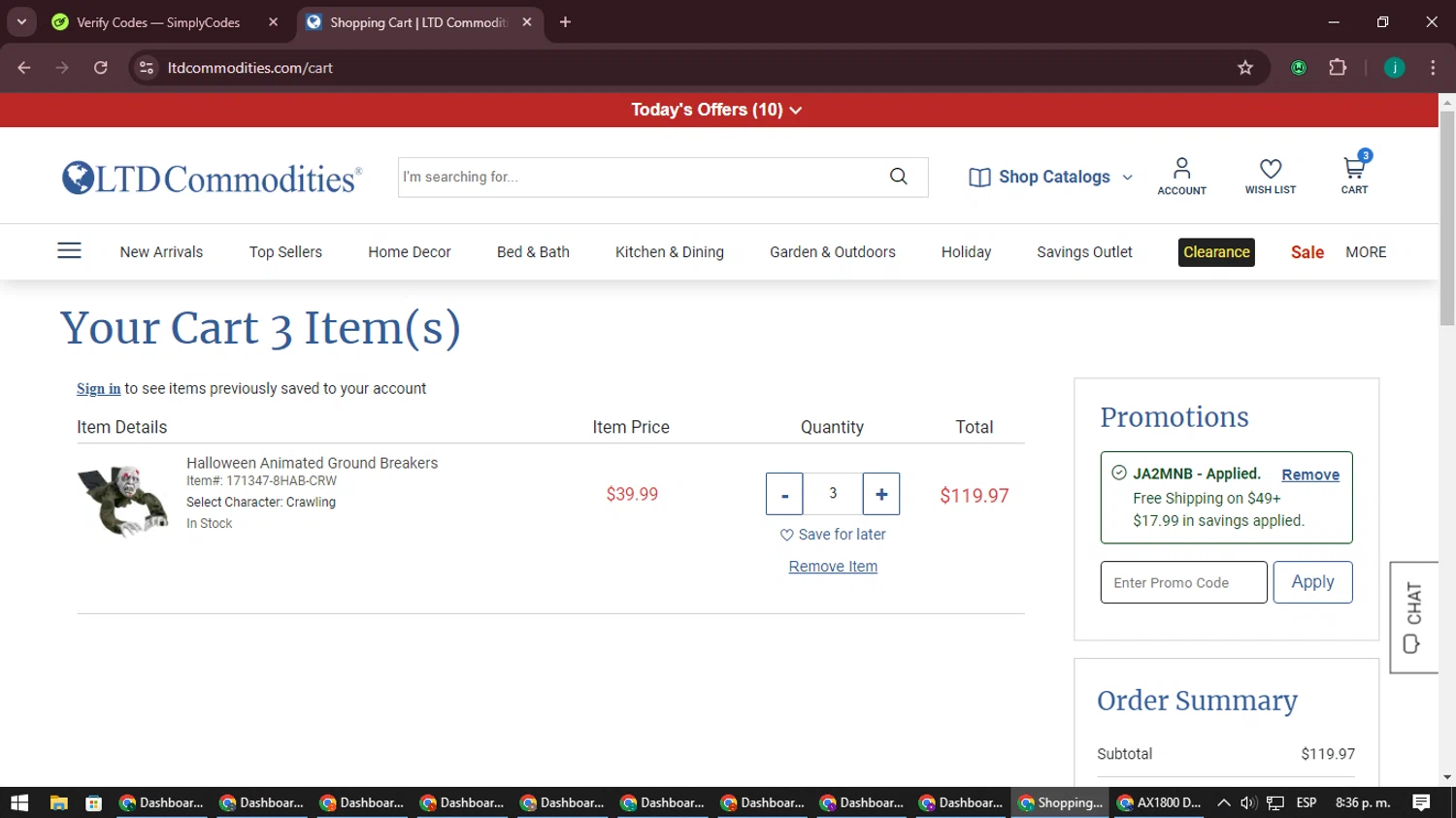Open the hamburger menu icon
This screenshot has width=1456, height=818.
[69, 251]
